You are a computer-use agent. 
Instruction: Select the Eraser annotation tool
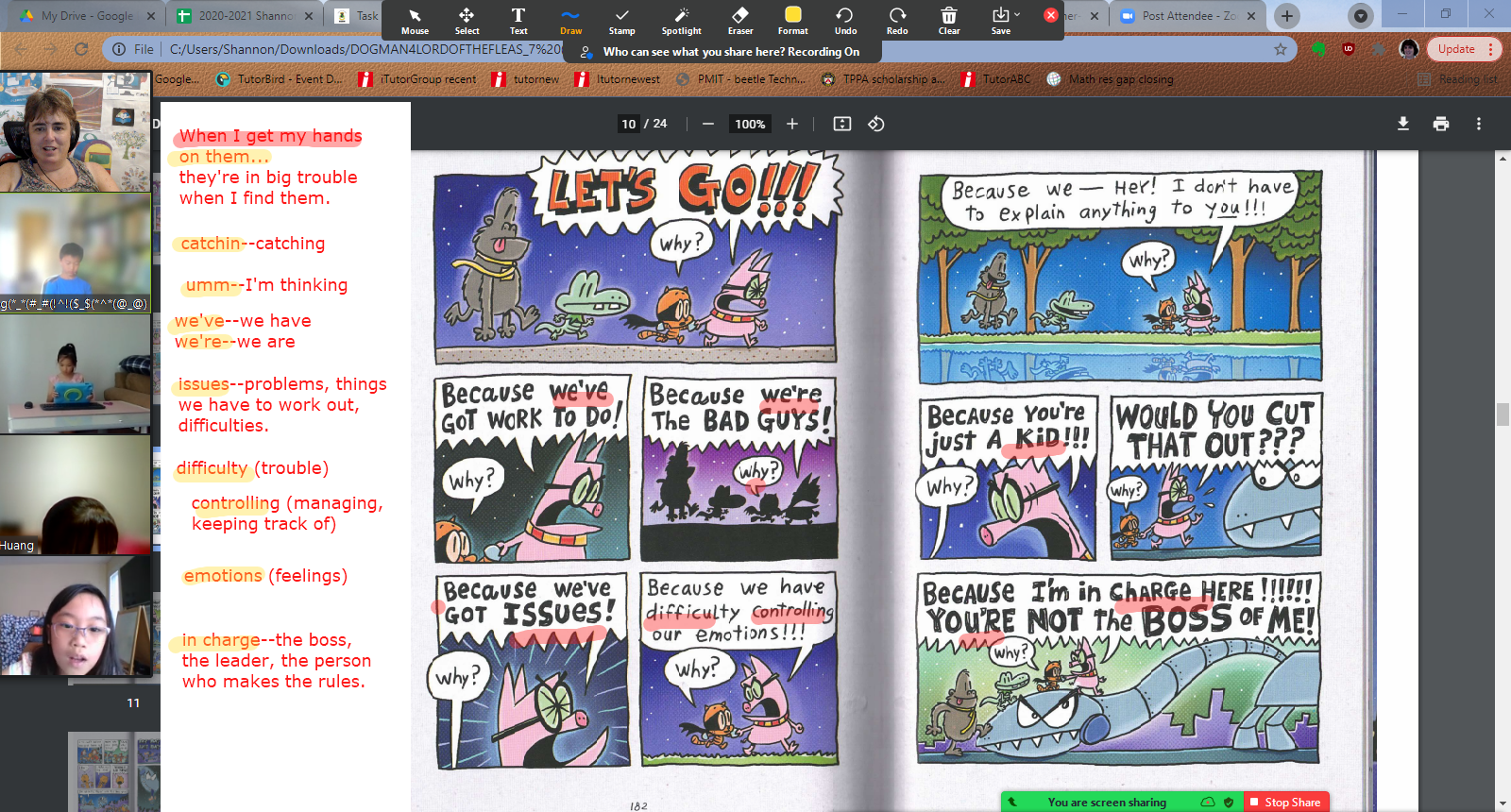(x=740, y=21)
